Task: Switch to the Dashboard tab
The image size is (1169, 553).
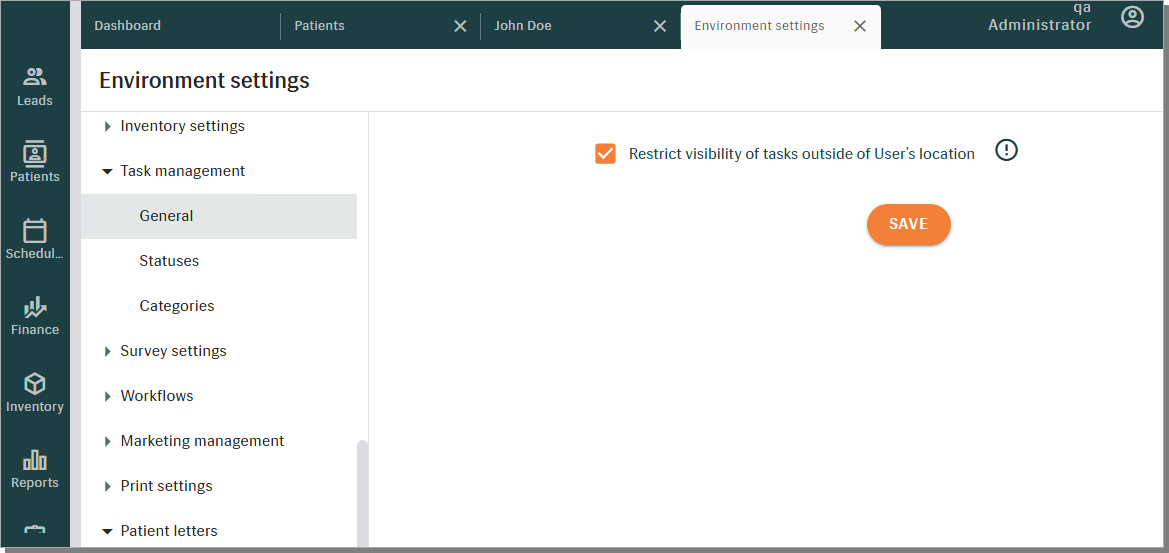Action: (x=128, y=26)
